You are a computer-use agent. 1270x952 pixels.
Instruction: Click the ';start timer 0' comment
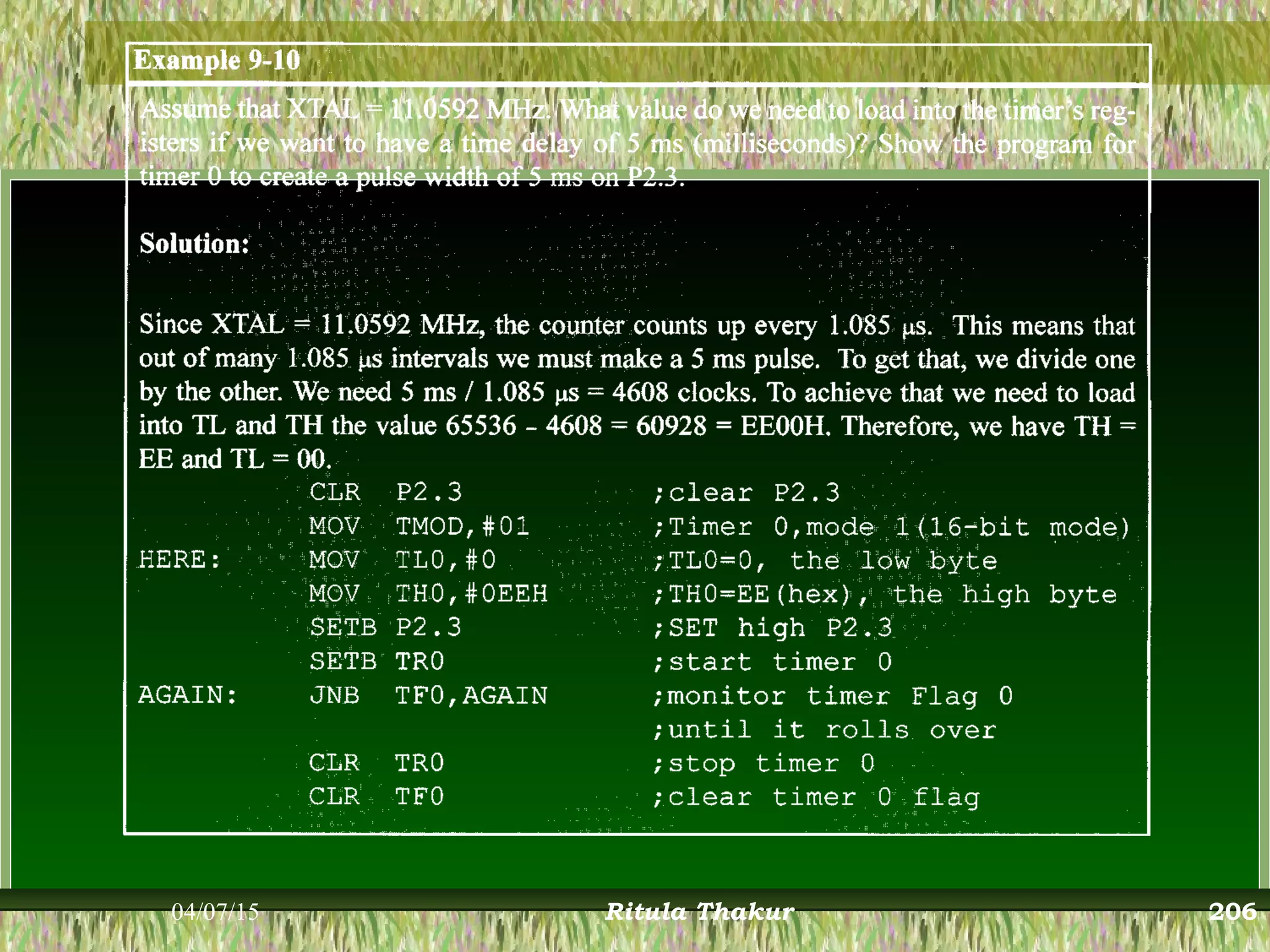pyautogui.click(x=772, y=662)
